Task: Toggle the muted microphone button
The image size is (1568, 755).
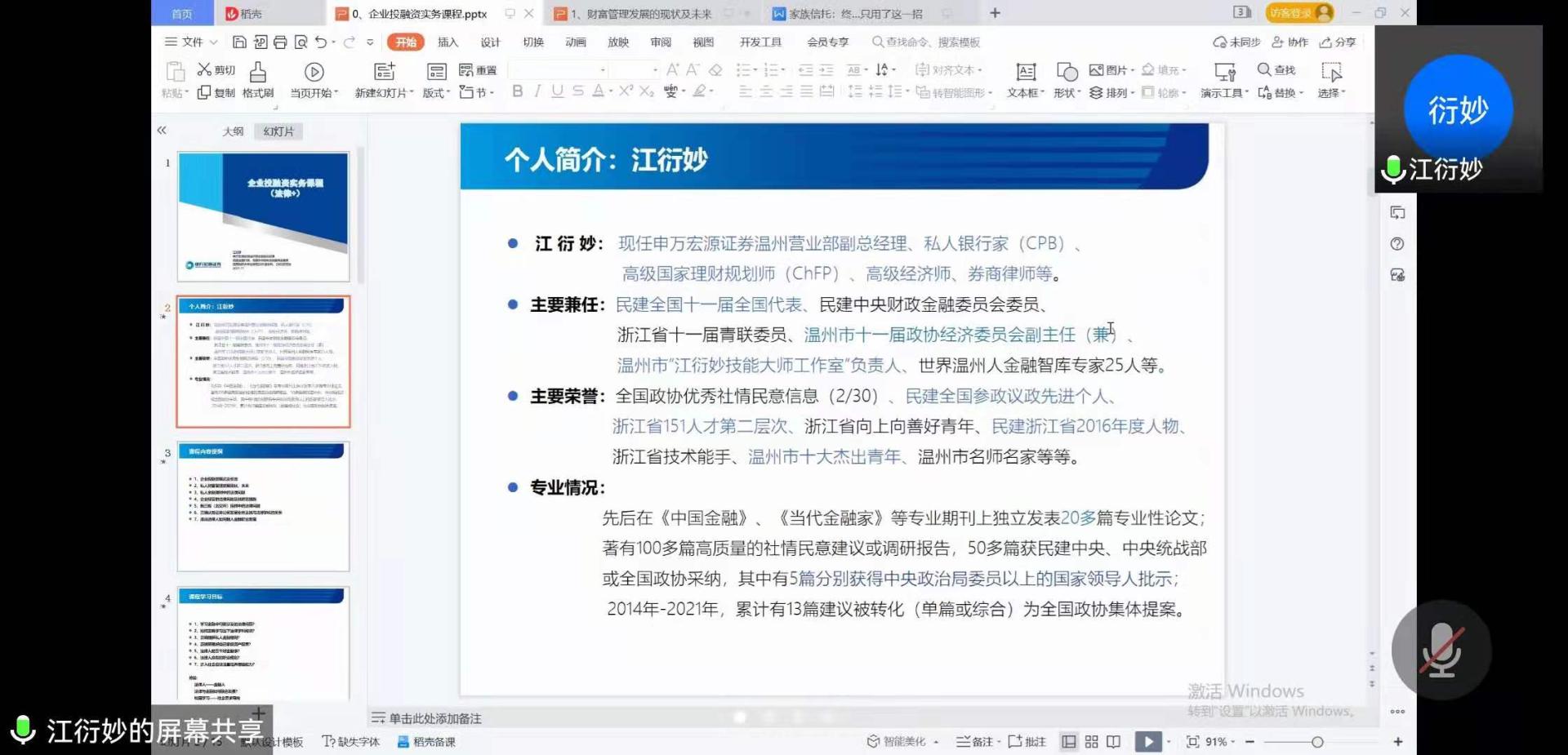Action: (1441, 650)
